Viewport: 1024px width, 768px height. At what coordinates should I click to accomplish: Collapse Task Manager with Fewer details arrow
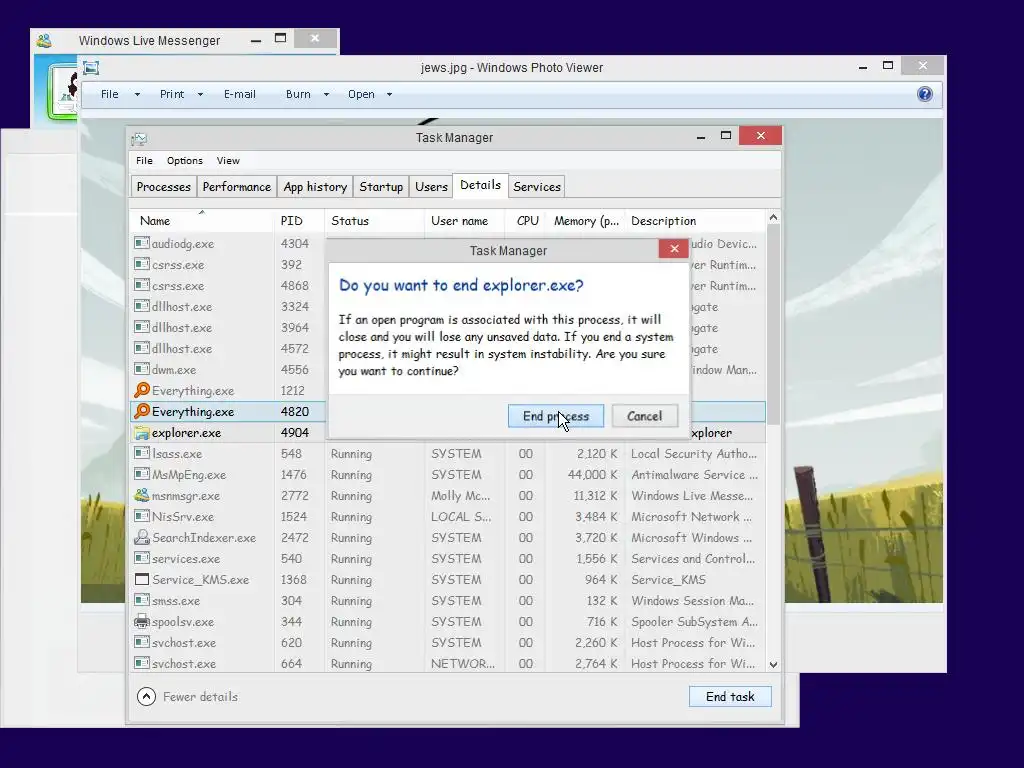pos(146,697)
